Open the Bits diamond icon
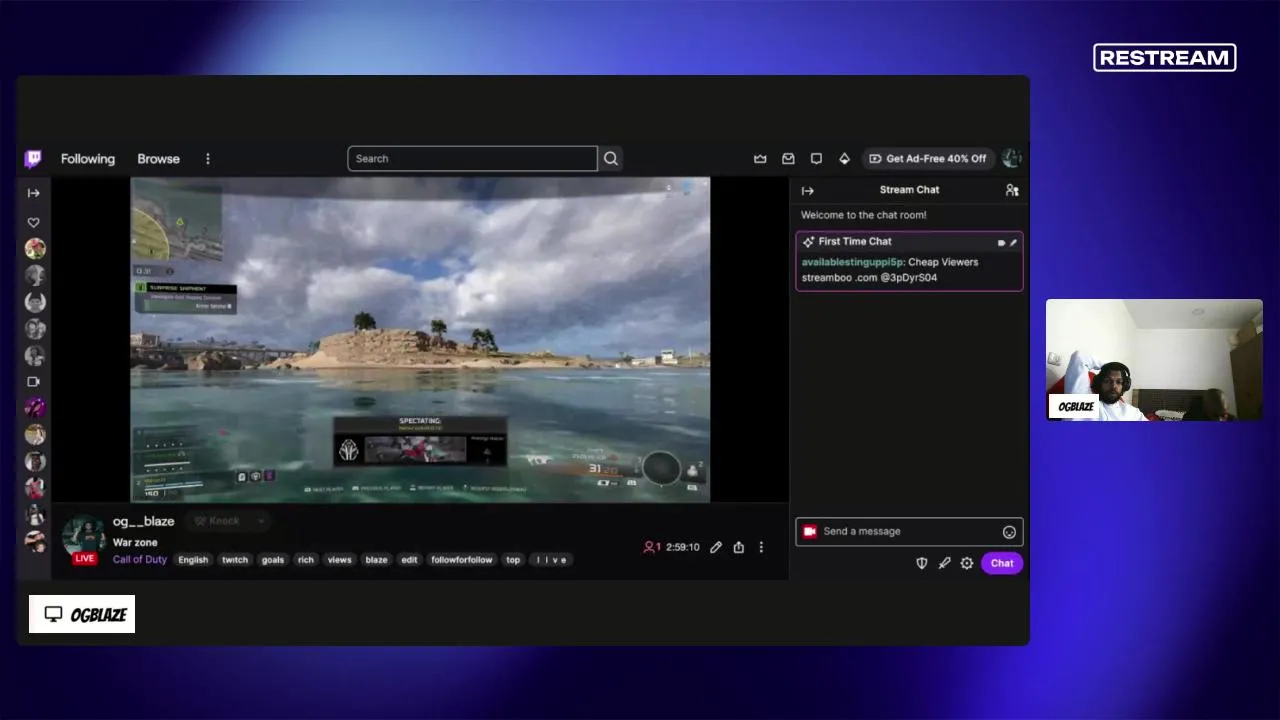 point(844,158)
